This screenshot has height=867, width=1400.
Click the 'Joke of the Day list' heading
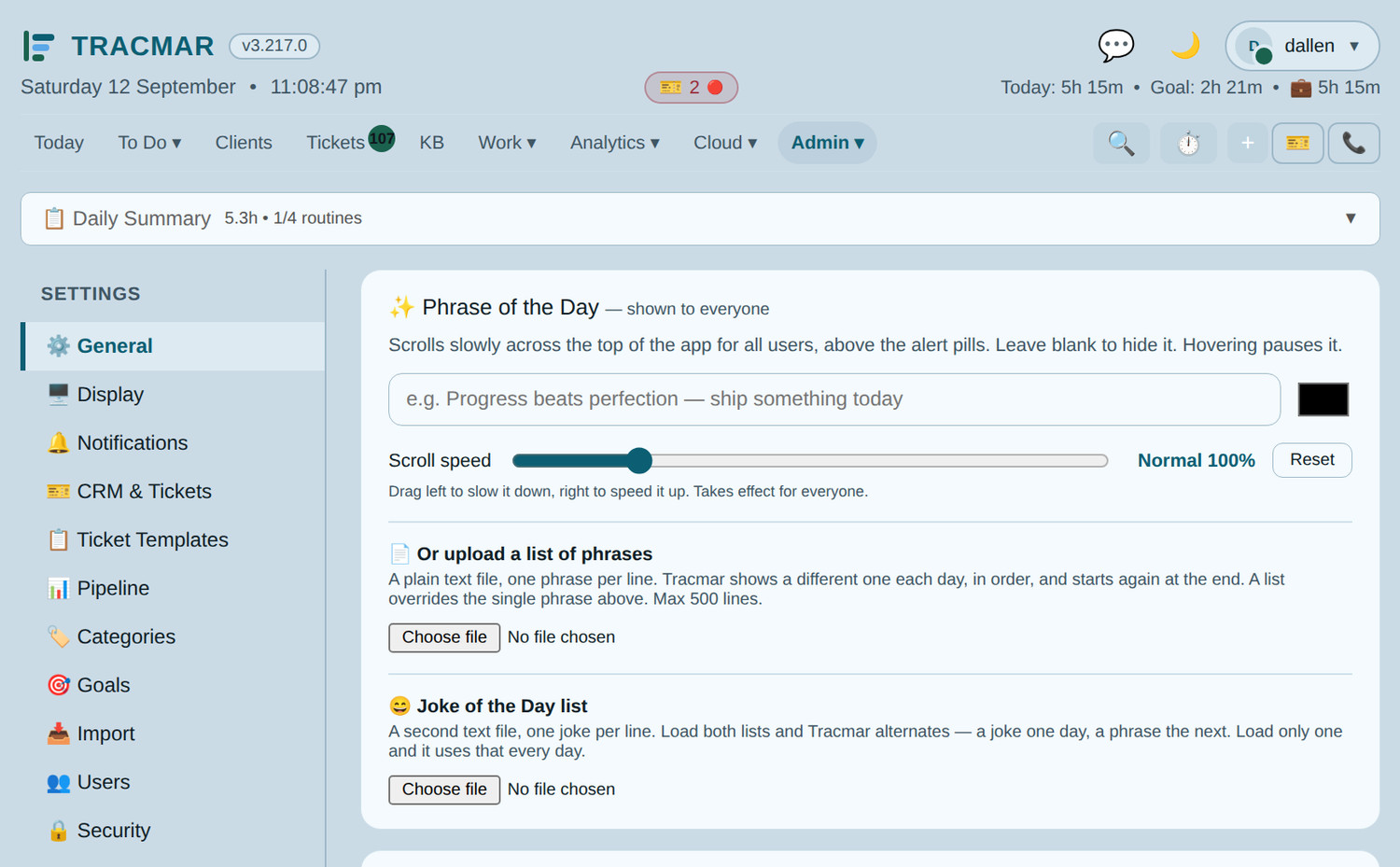coord(502,706)
